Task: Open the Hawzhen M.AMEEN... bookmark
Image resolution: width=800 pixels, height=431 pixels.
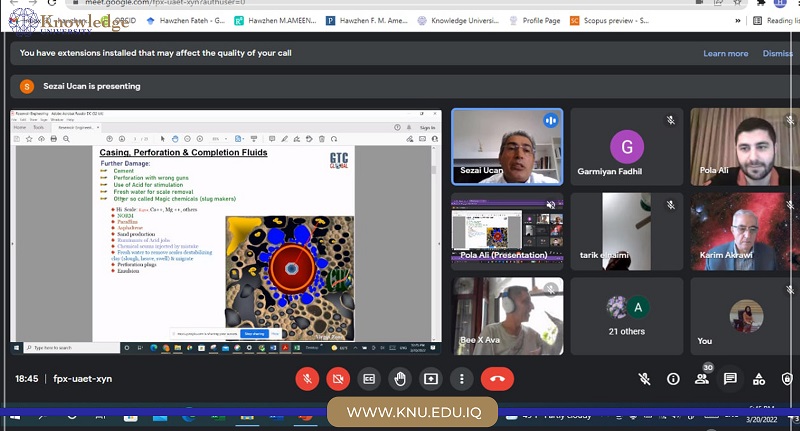Action: click(x=276, y=20)
